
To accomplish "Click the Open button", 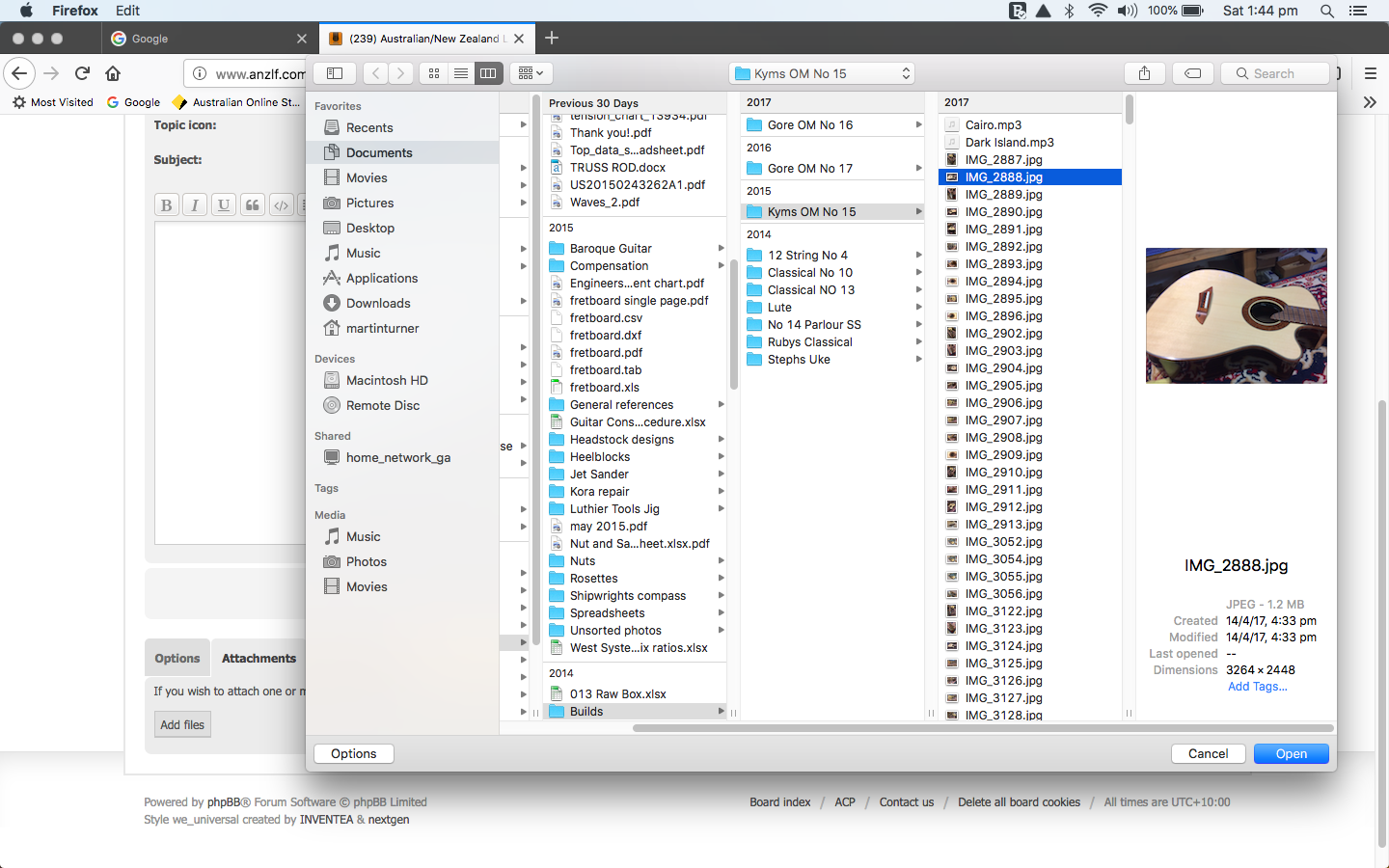I will pyautogui.click(x=1291, y=753).
